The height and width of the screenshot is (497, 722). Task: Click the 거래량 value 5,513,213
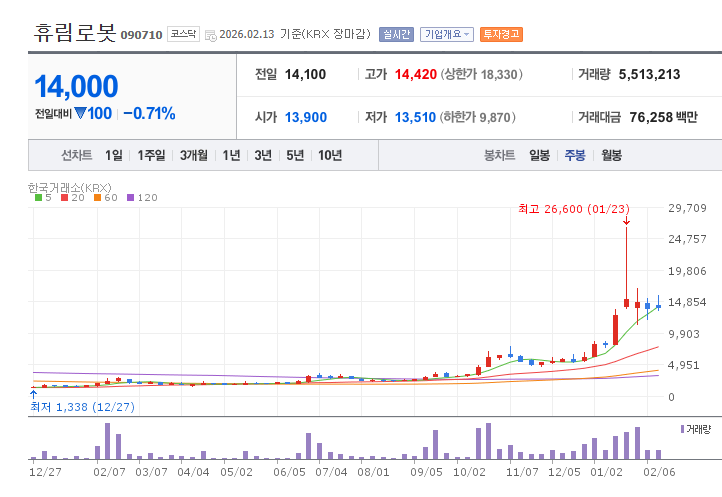[x=649, y=74]
